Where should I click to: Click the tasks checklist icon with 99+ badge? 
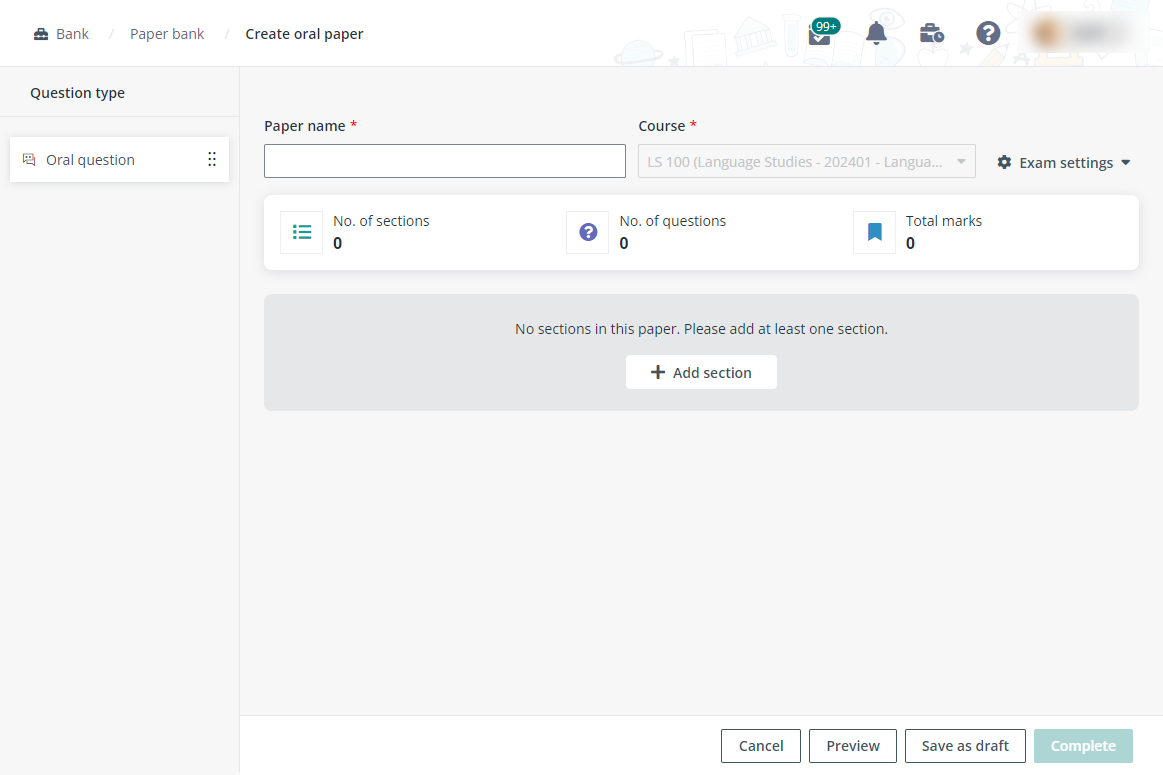(820, 36)
